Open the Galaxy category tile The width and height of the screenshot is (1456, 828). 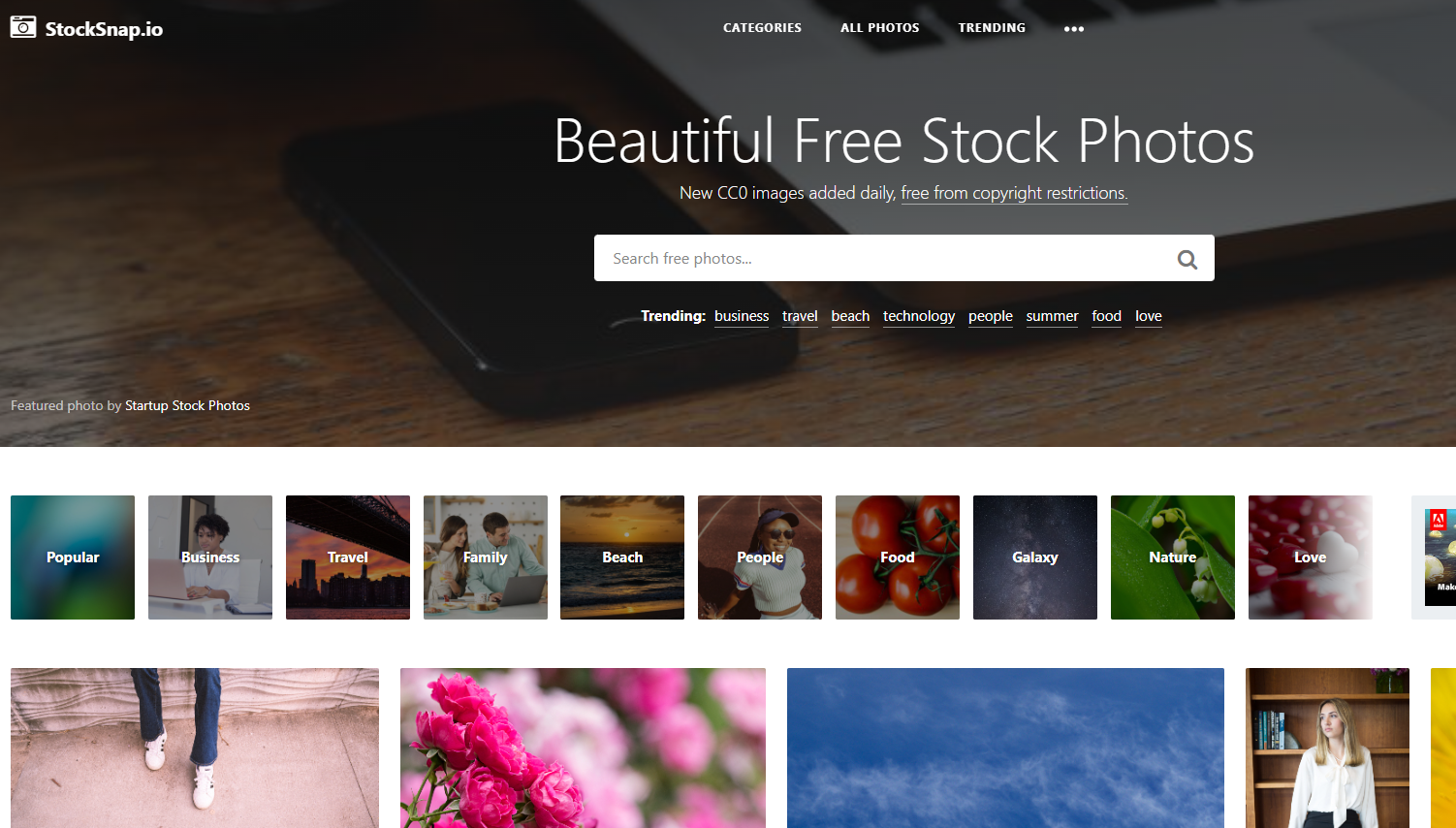pos(1035,557)
